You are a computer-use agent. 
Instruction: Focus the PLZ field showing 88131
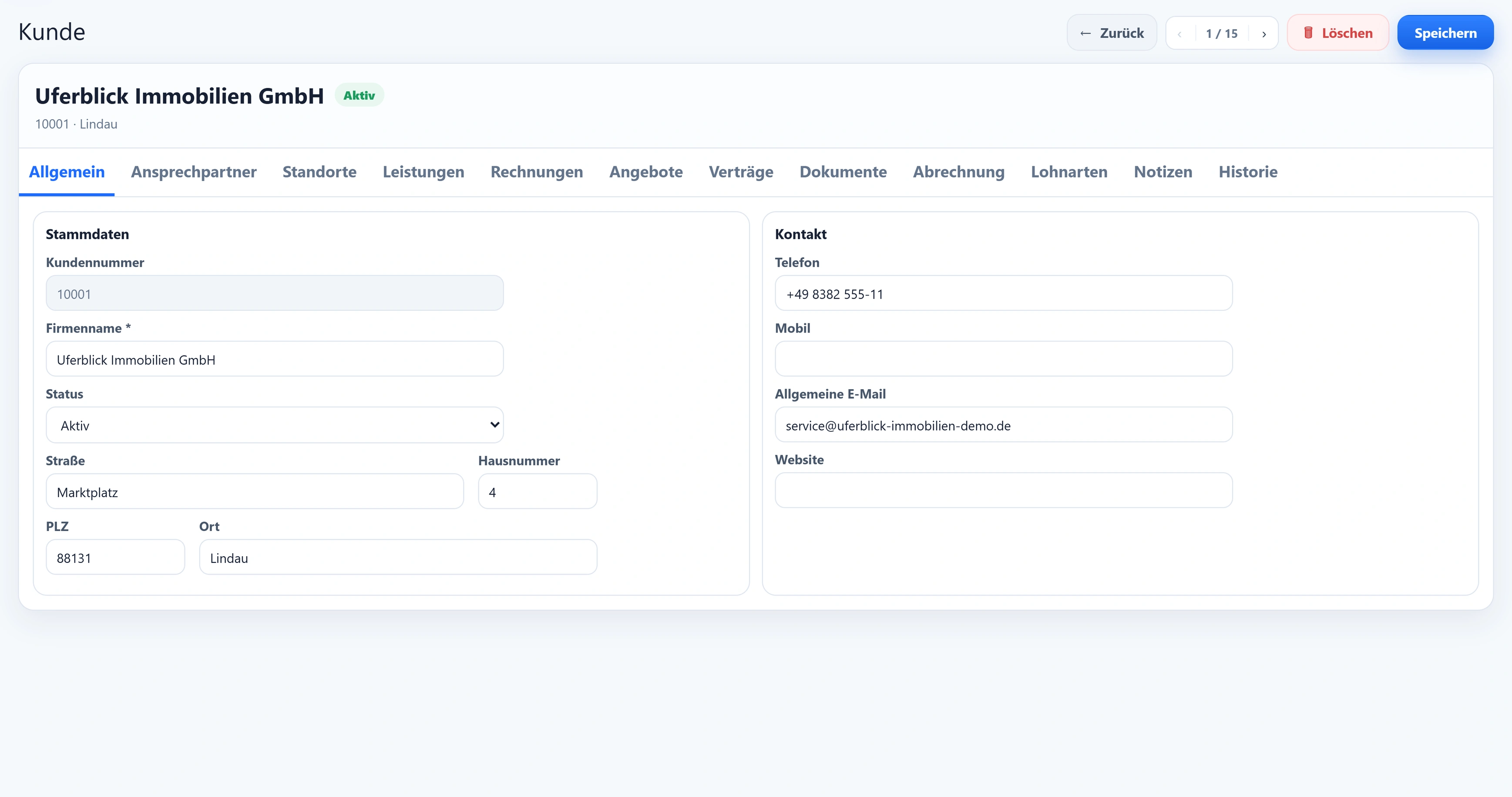click(116, 558)
